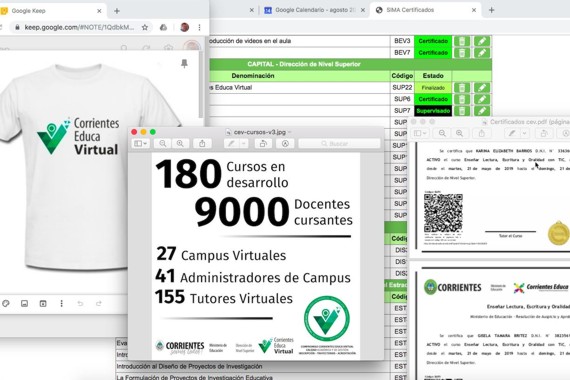Expand markup pen options in cev-cursos-v3.jpg window
Screen dimensions: 570x380
pos(244,144)
